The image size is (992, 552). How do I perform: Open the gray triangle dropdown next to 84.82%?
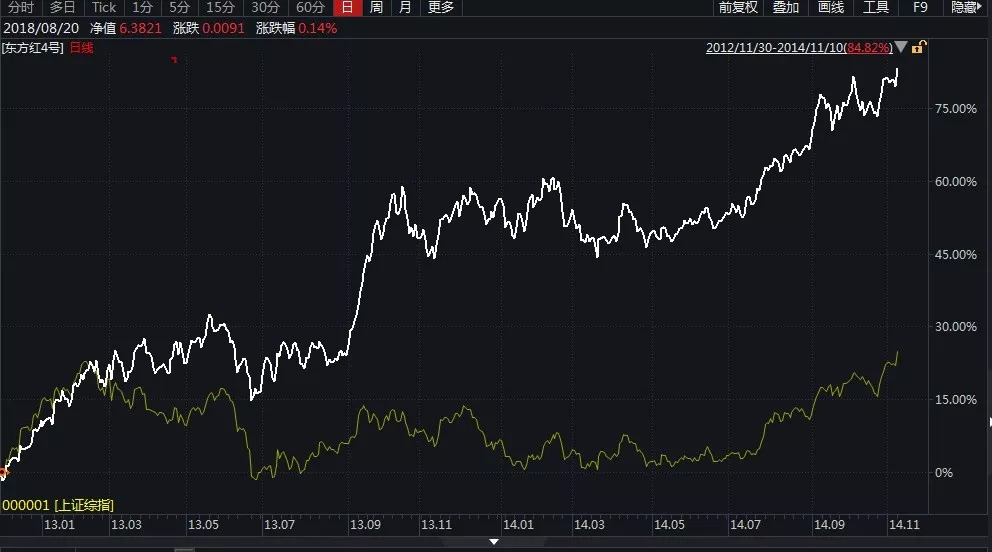tap(901, 47)
